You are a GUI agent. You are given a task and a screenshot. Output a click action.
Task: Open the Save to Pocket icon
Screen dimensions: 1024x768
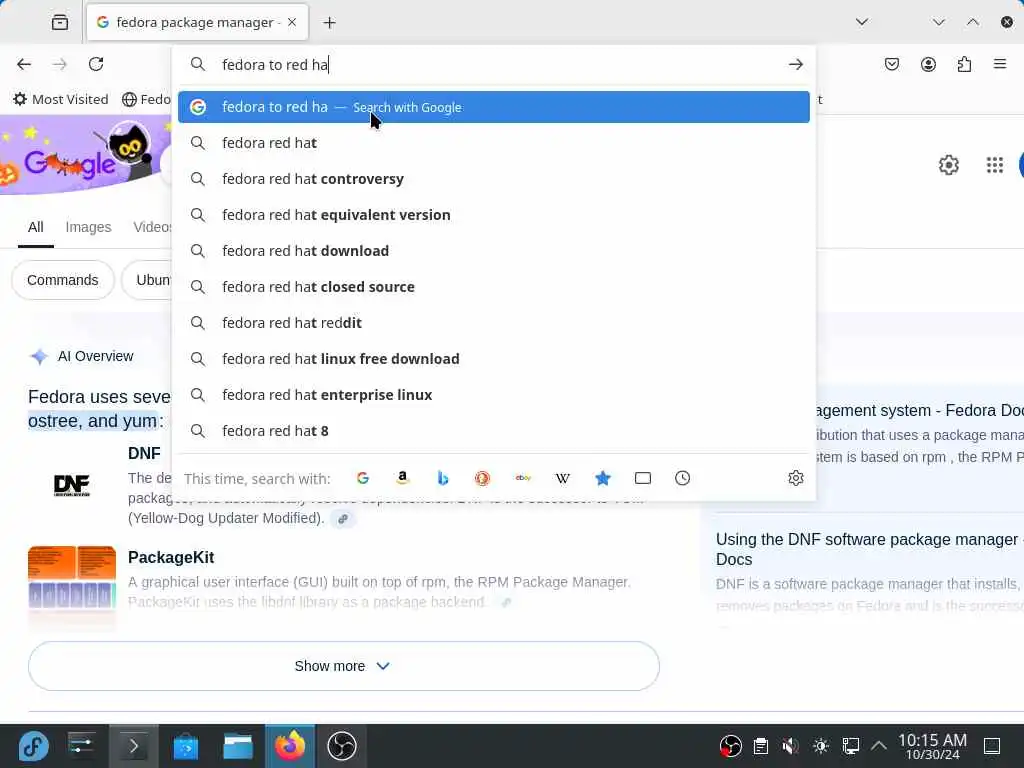pos(891,64)
